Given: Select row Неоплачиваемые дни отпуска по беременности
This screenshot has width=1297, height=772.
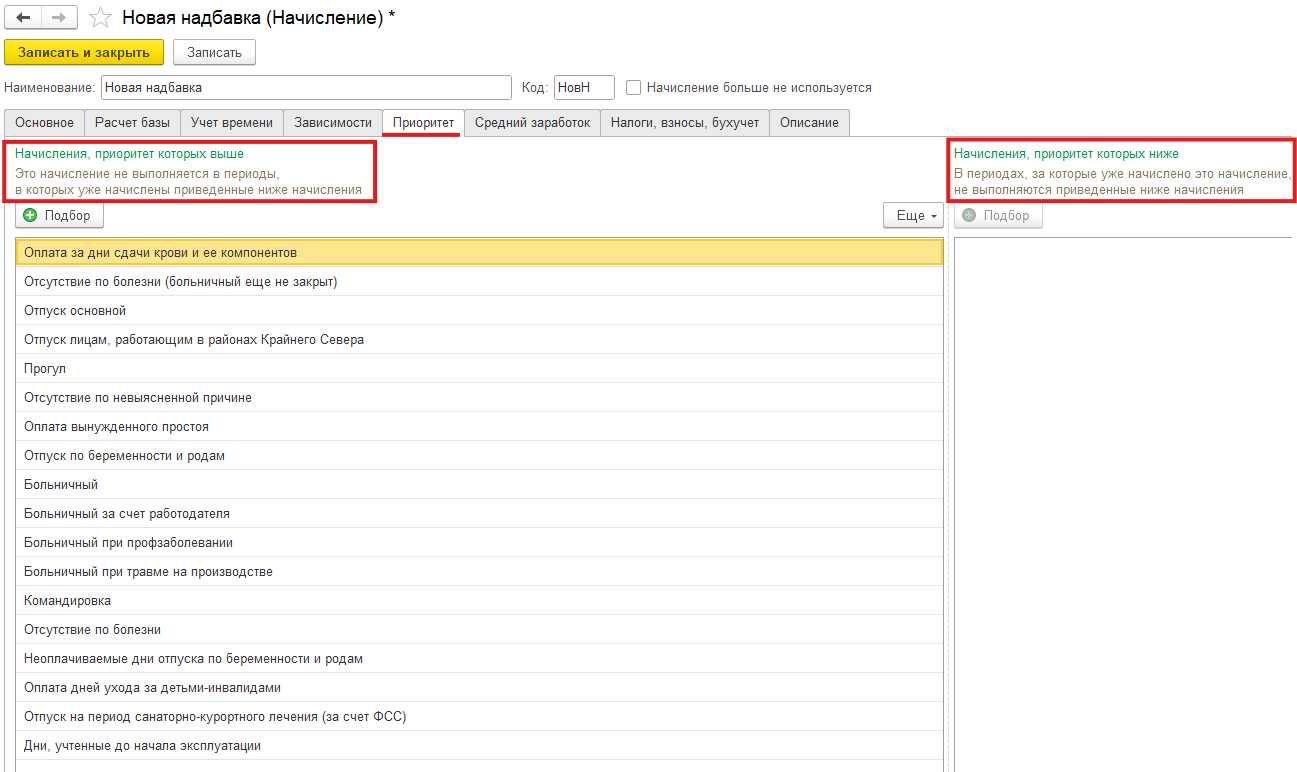Looking at the screenshot, I should pyautogui.click(x=479, y=658).
